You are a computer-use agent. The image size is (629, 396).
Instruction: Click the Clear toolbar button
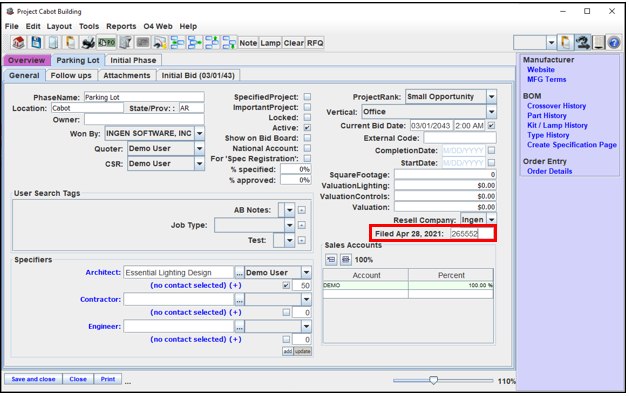(294, 43)
